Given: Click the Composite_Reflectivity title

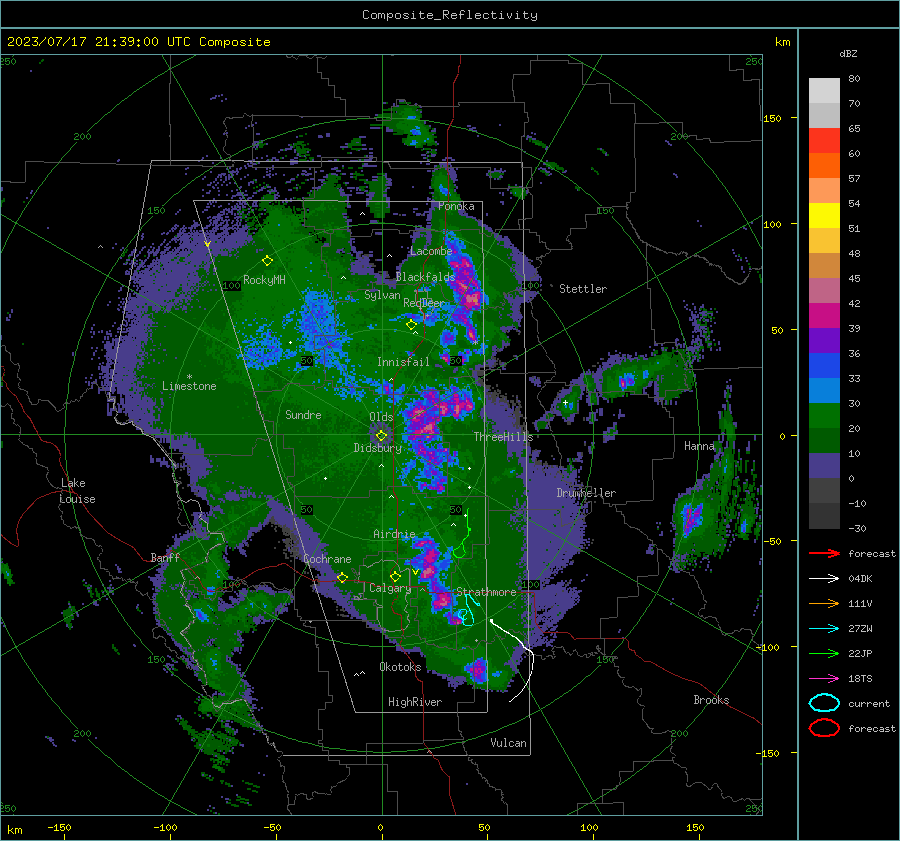Looking at the screenshot, I should tap(449, 15).
